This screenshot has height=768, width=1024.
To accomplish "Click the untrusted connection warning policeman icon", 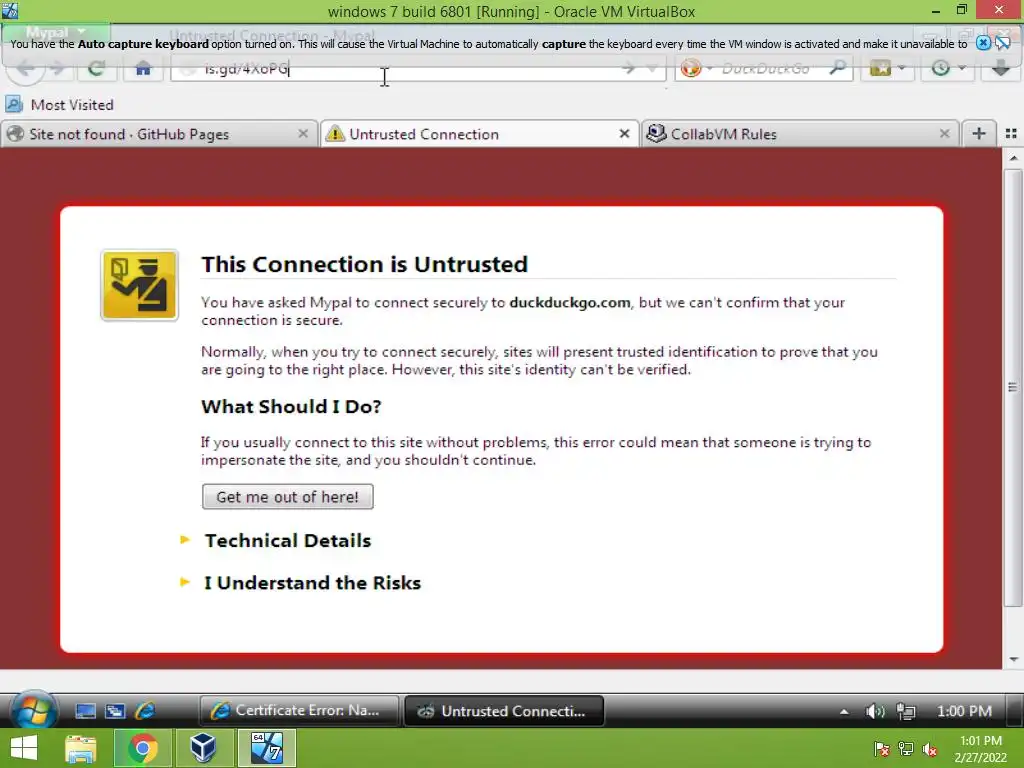I will tap(139, 285).
